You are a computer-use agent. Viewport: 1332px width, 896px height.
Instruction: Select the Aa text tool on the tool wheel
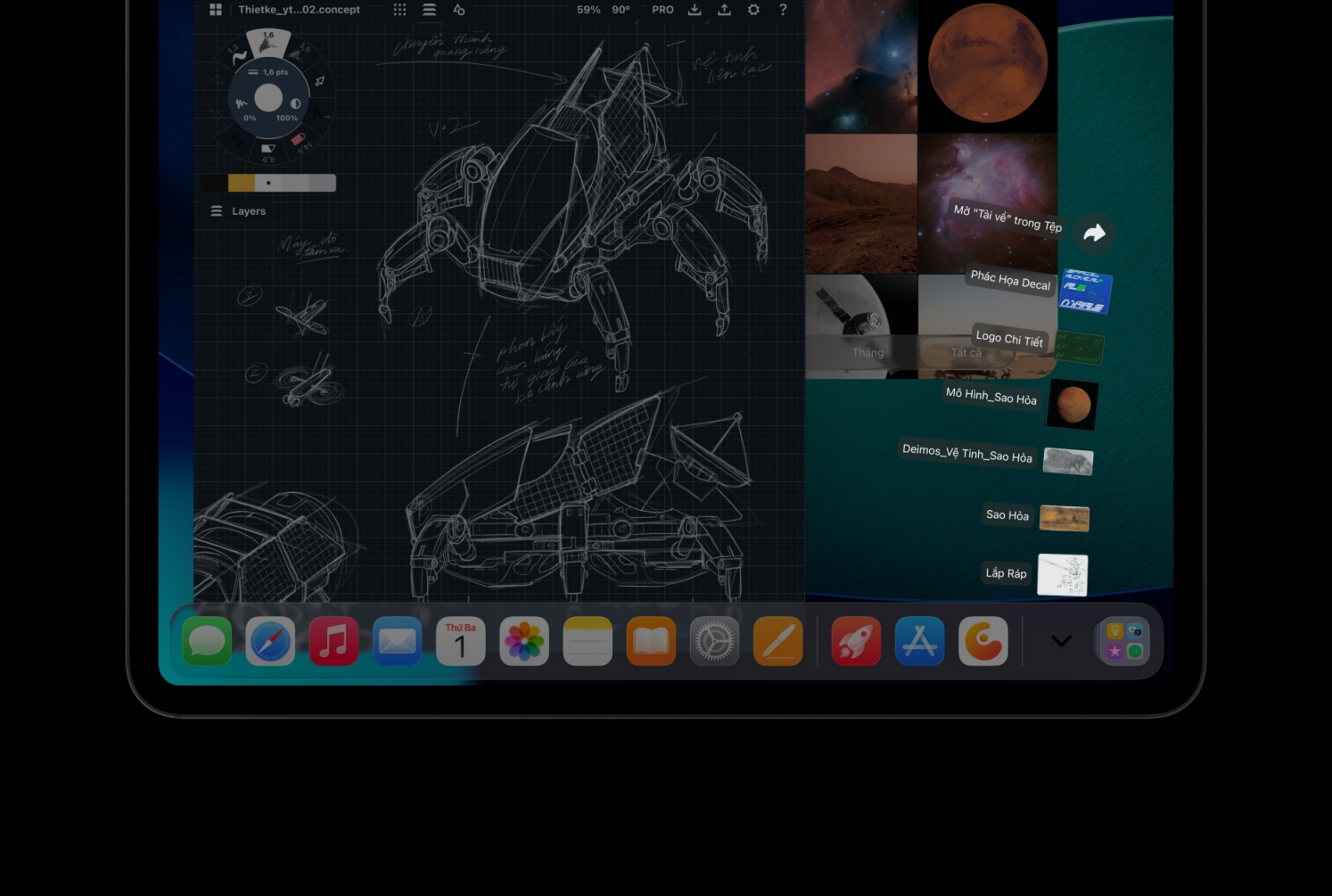click(239, 140)
